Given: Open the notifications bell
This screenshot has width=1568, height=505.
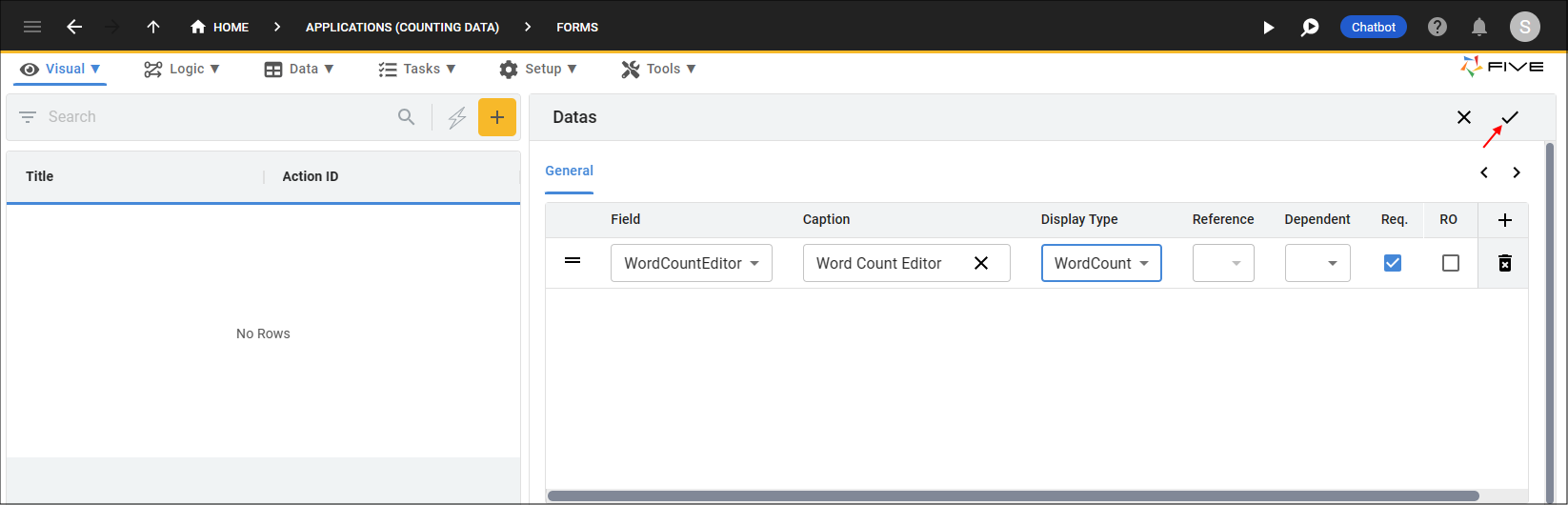Looking at the screenshot, I should [1479, 27].
